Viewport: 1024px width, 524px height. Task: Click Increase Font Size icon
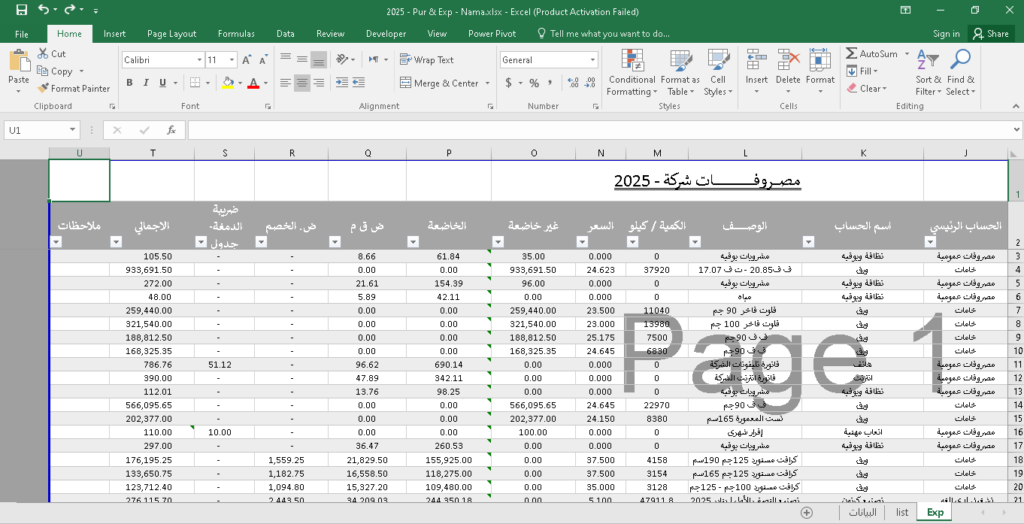pyautogui.click(x=247, y=60)
